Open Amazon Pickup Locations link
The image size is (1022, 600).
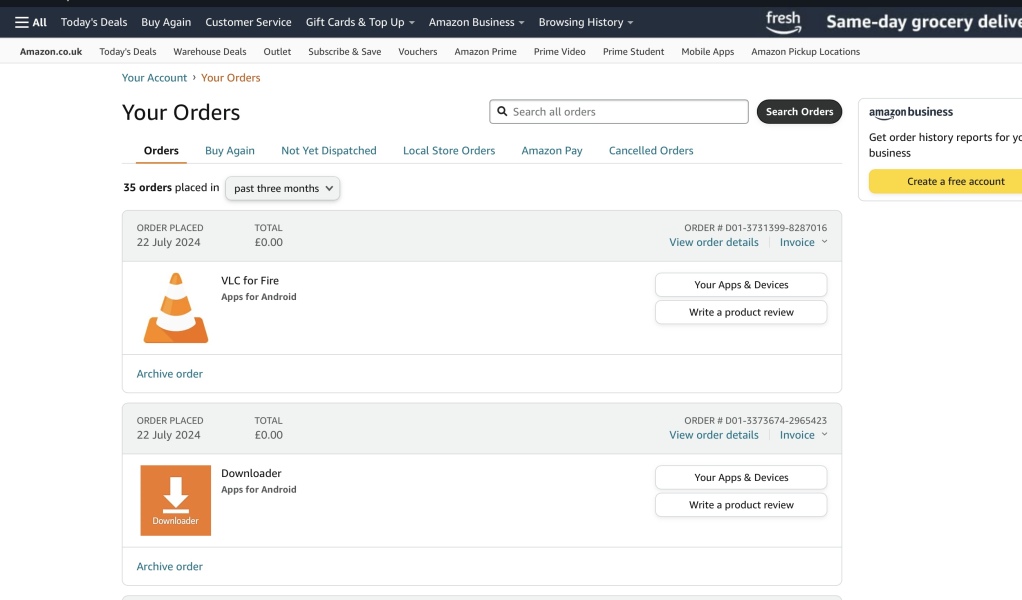[806, 51]
